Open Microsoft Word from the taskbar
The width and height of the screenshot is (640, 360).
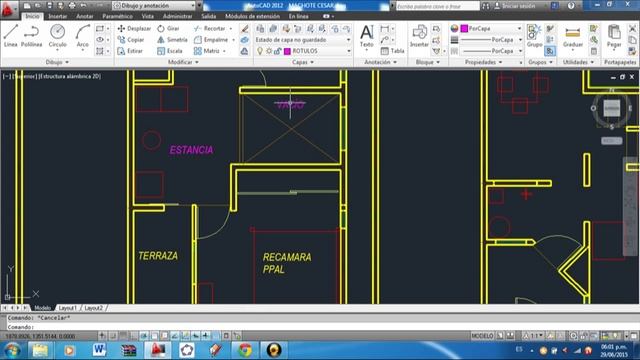[x=99, y=350]
